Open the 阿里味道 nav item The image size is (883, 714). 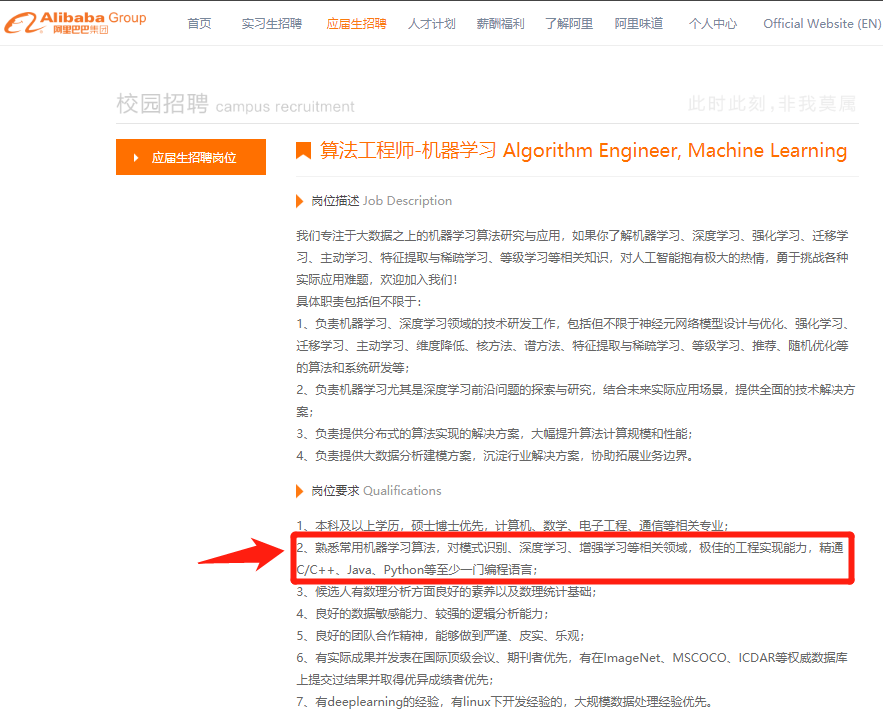pos(639,24)
